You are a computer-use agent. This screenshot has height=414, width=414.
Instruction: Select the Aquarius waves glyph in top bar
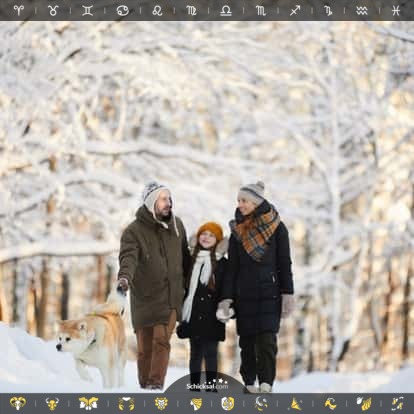click(x=362, y=10)
